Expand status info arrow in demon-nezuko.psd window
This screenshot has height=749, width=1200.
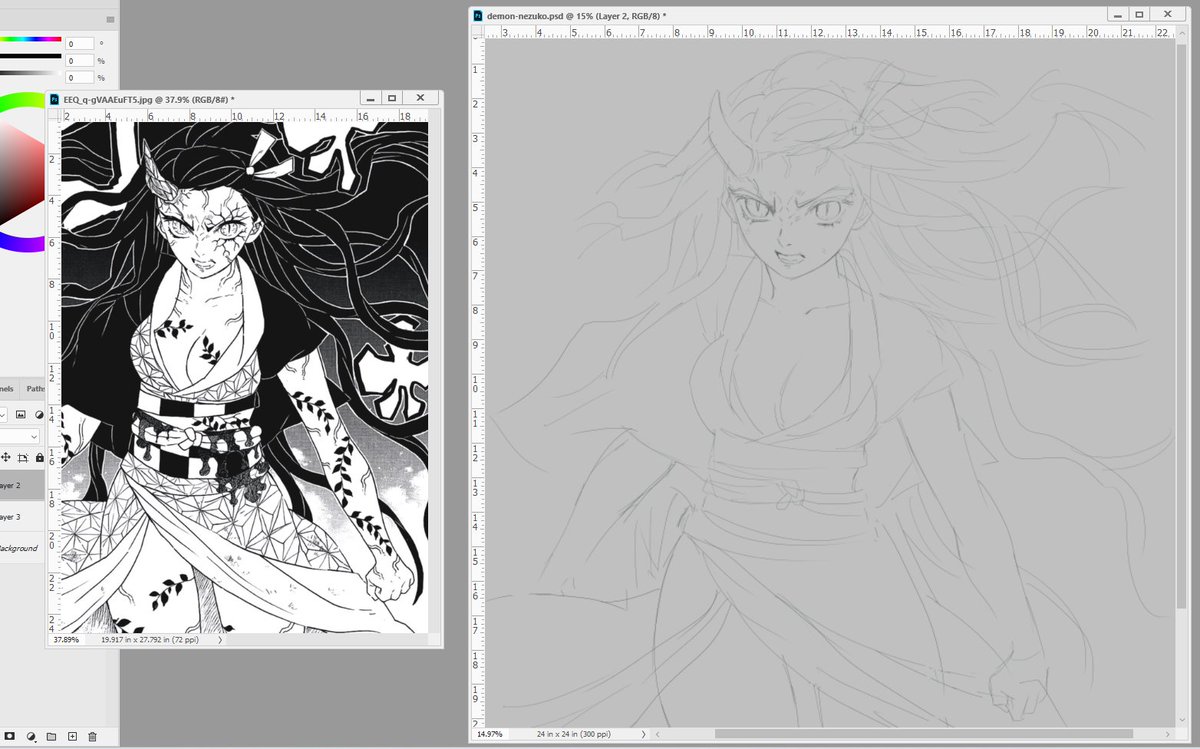pyautogui.click(x=643, y=734)
